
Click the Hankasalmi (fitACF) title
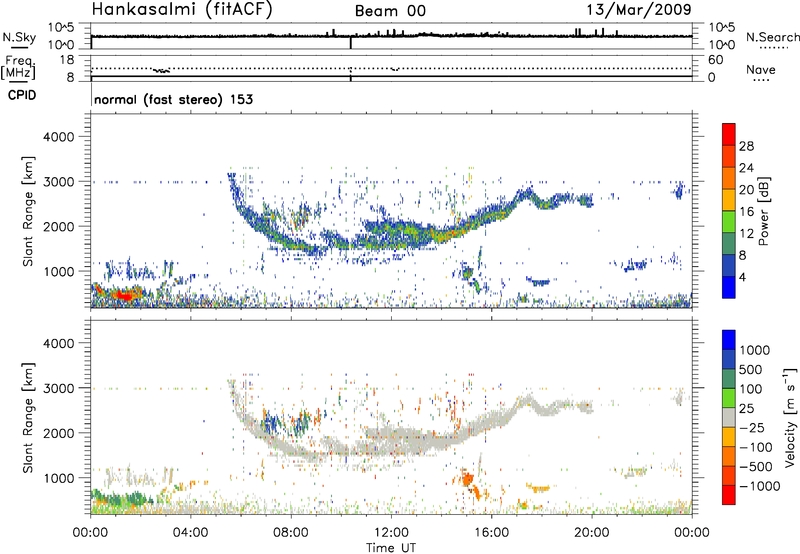(182, 9)
